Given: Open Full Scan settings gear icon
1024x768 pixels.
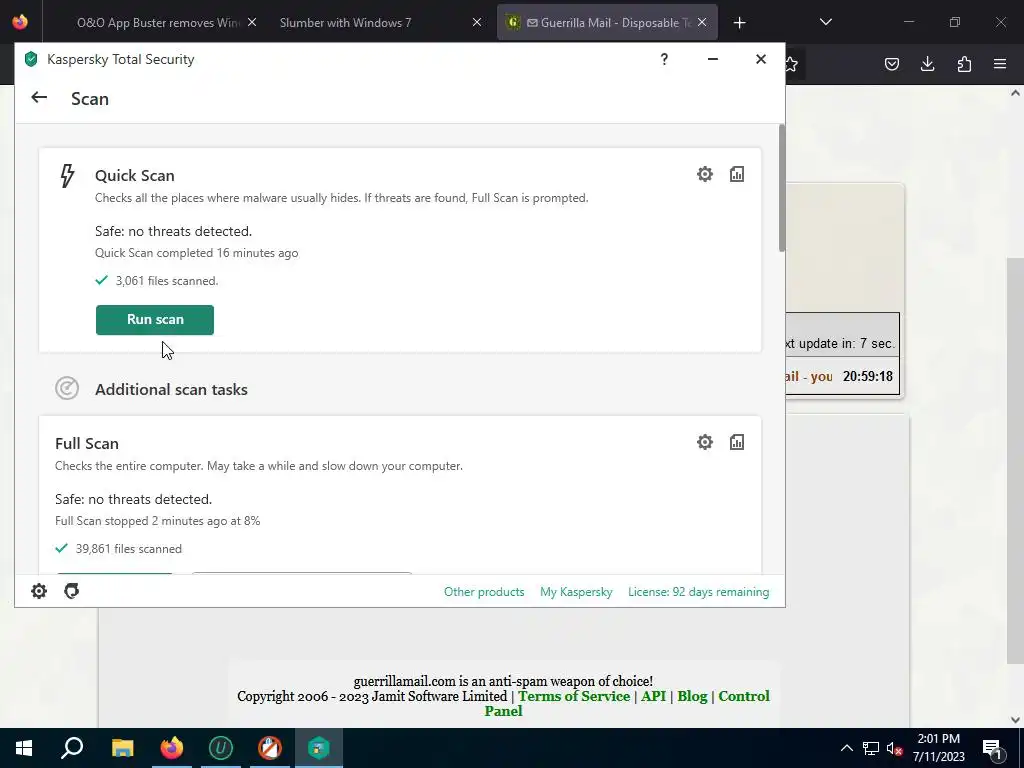Looking at the screenshot, I should [705, 442].
